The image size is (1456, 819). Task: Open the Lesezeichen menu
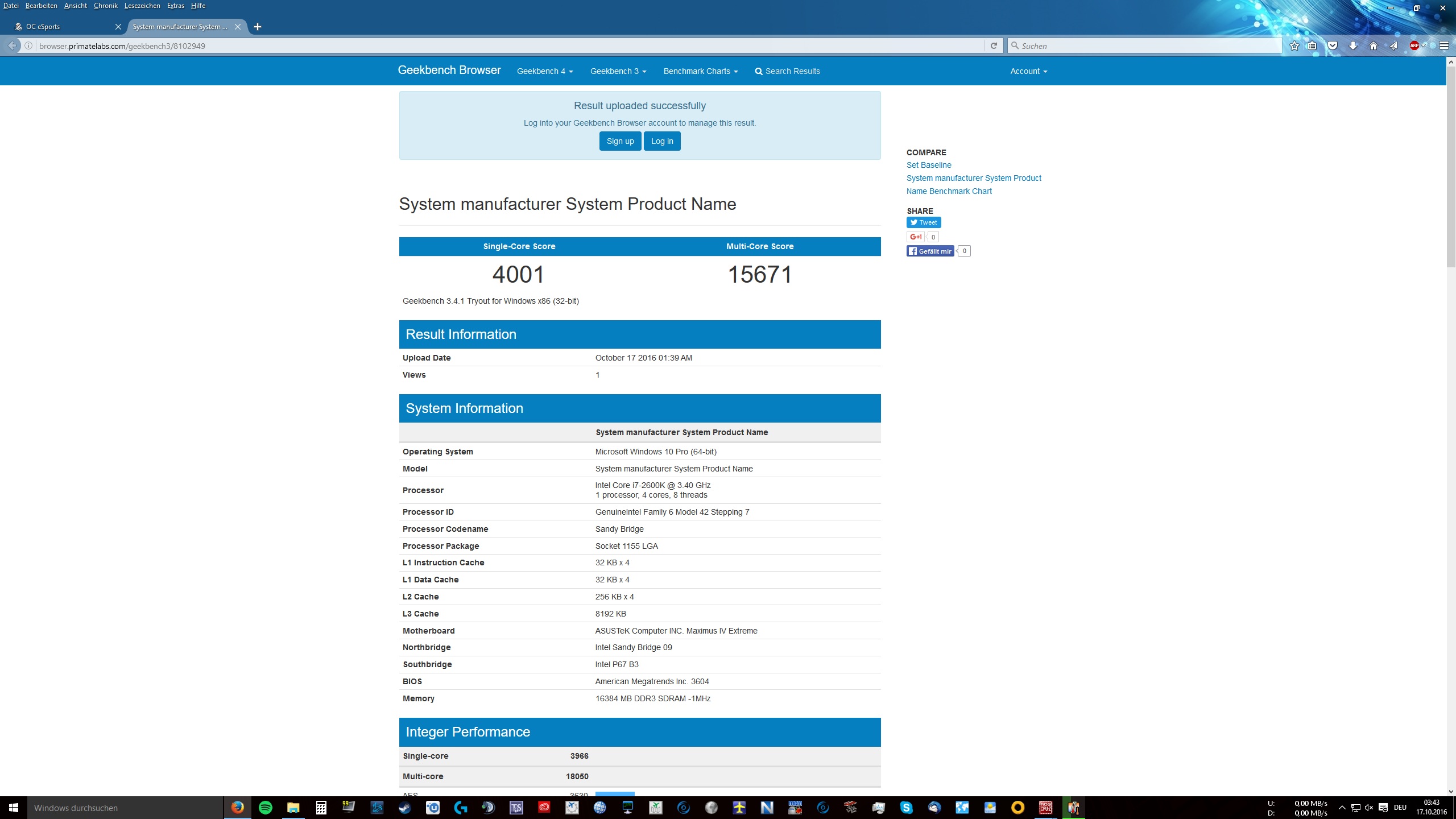click(x=142, y=6)
